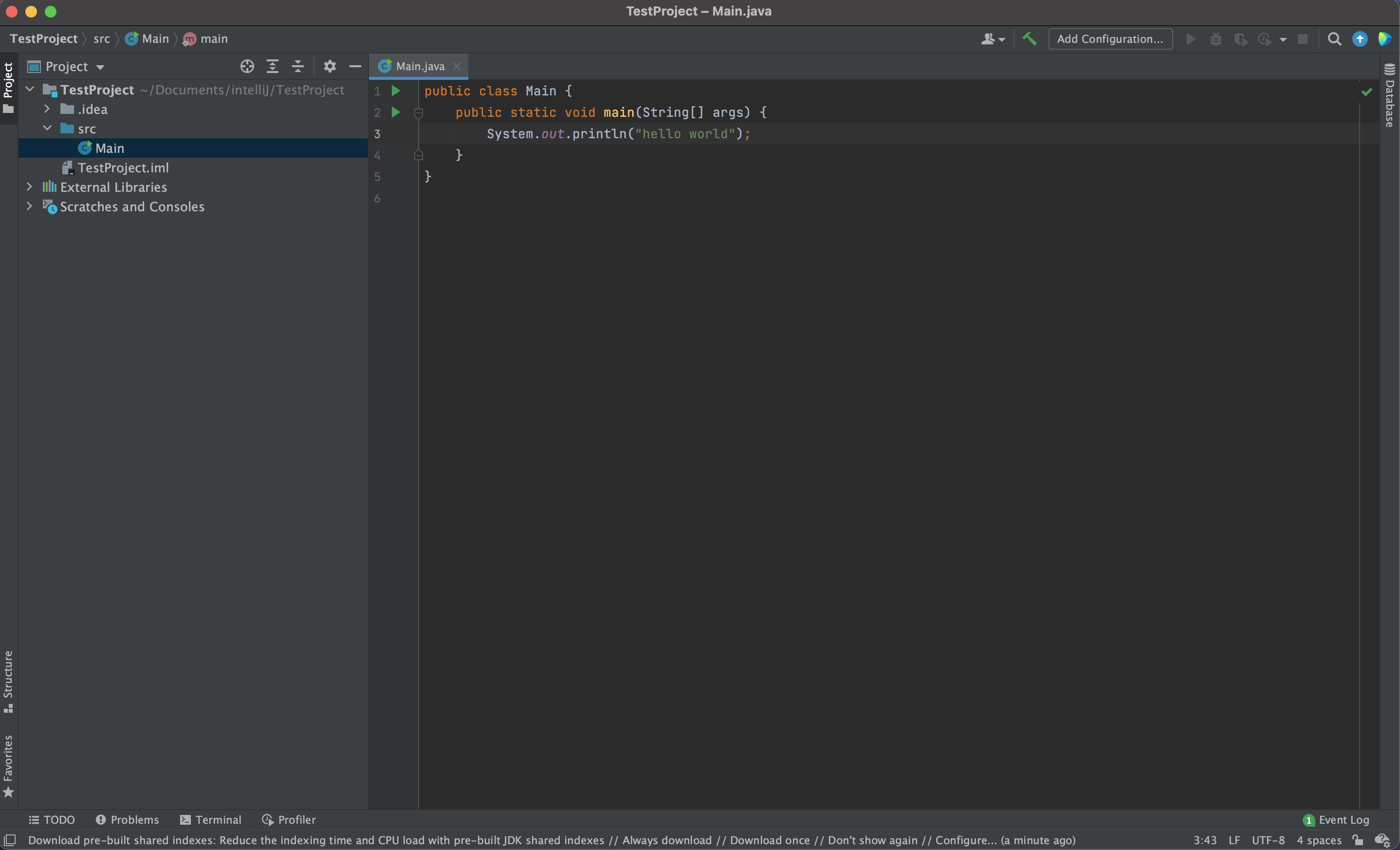1400x850 pixels.
Task: Select the src folder row
Action: 193,129
